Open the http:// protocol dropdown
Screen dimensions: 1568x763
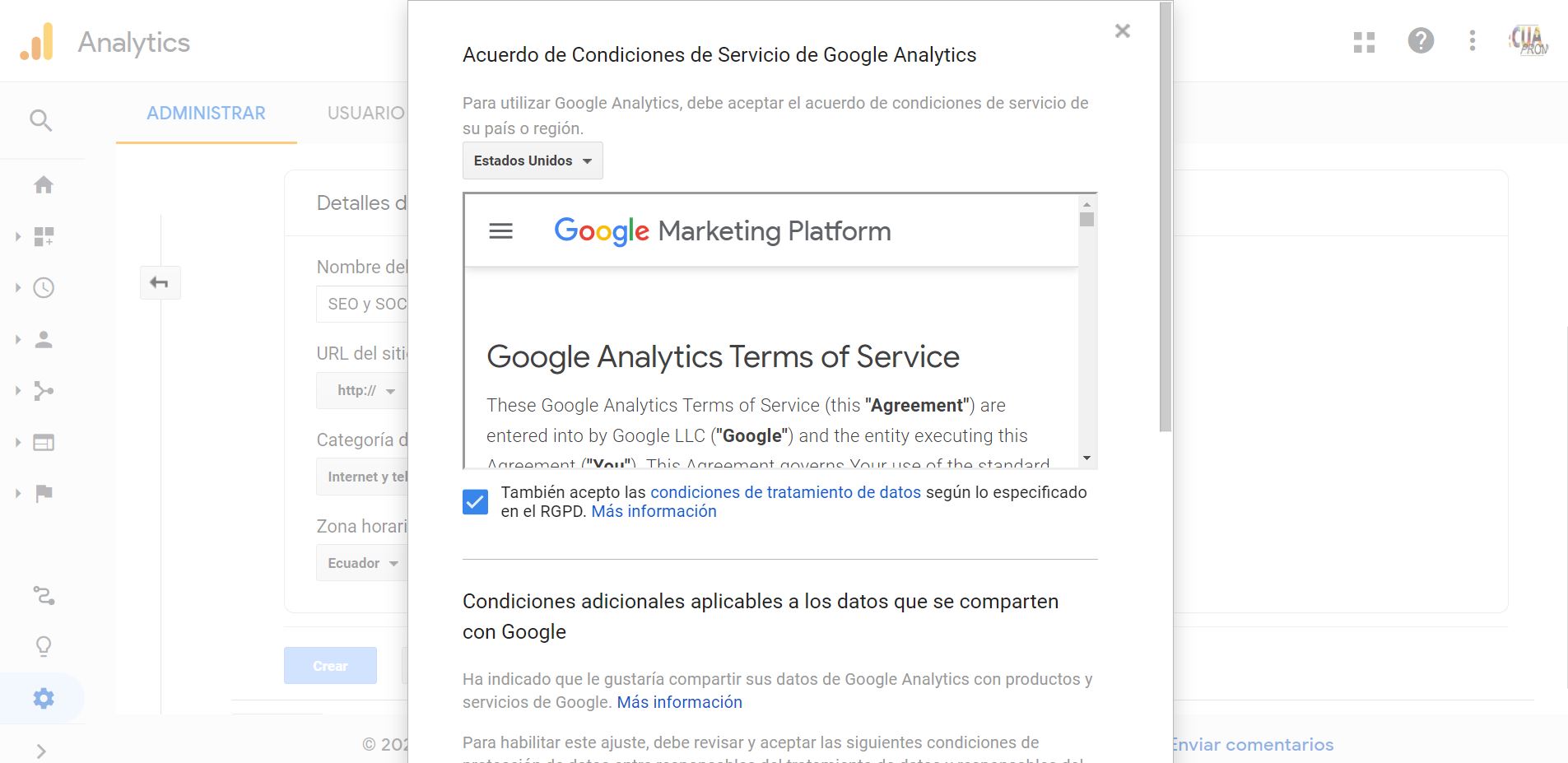point(365,391)
